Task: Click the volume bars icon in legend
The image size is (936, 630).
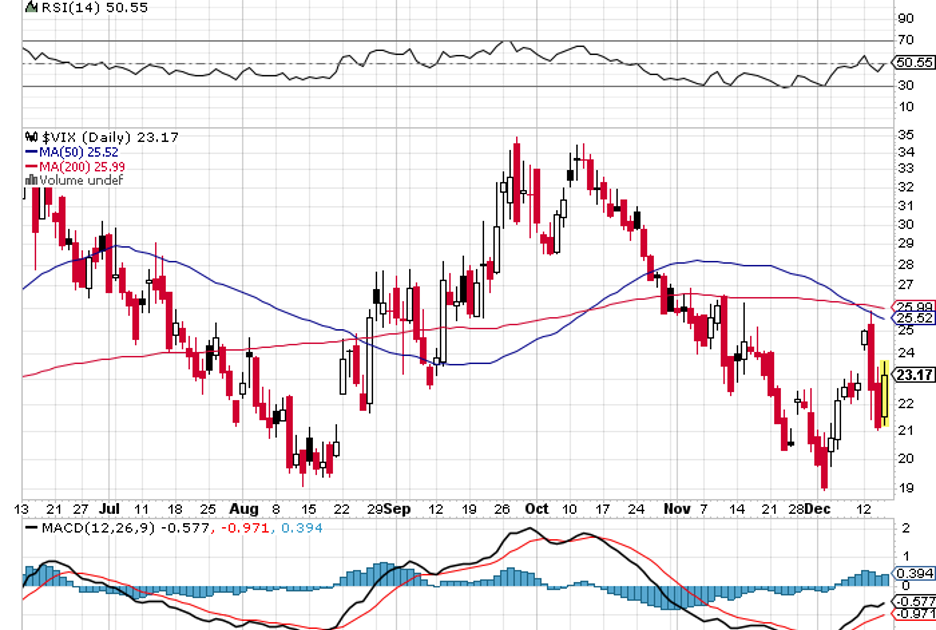Action: (30, 181)
